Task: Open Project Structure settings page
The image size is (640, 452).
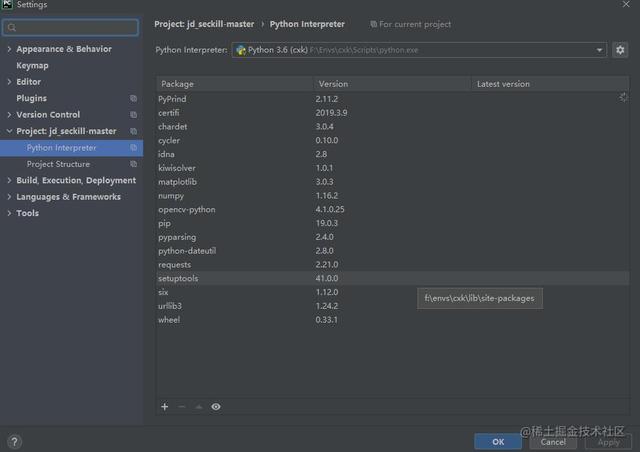Action: click(58, 164)
